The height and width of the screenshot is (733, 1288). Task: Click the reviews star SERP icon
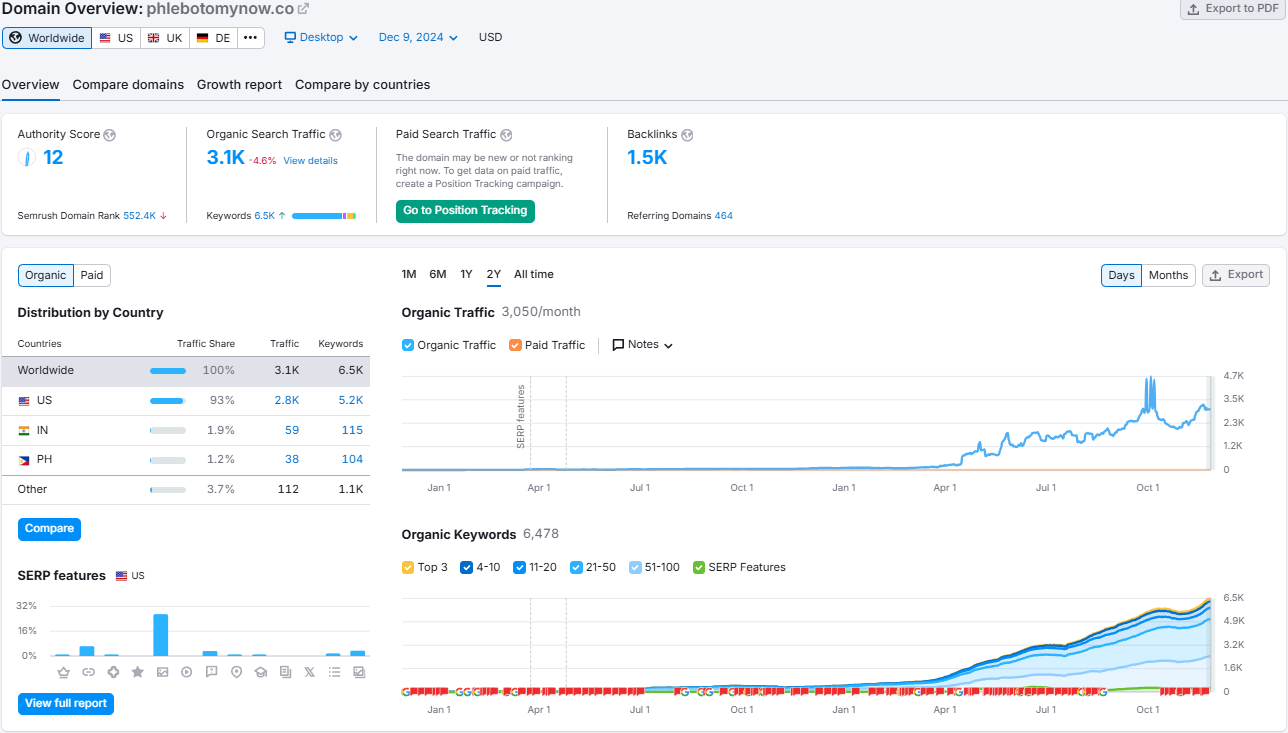[138, 672]
